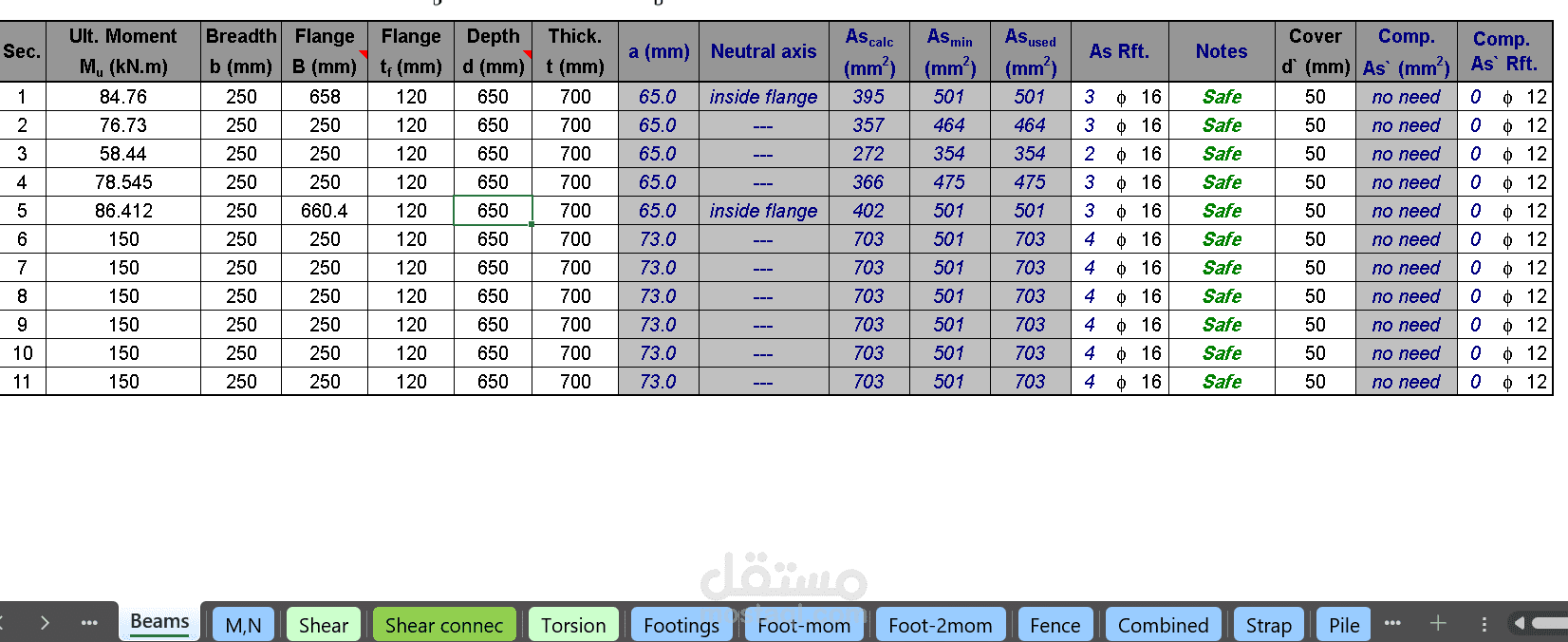Click As used value 475

coord(1030,182)
